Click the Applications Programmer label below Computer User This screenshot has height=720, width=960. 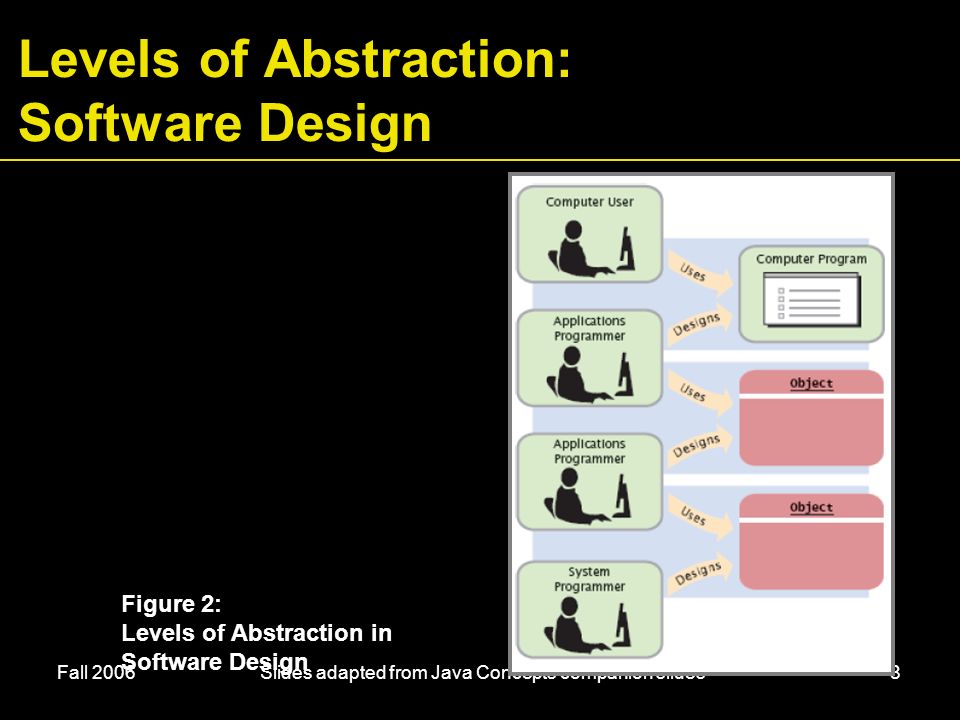(589, 328)
